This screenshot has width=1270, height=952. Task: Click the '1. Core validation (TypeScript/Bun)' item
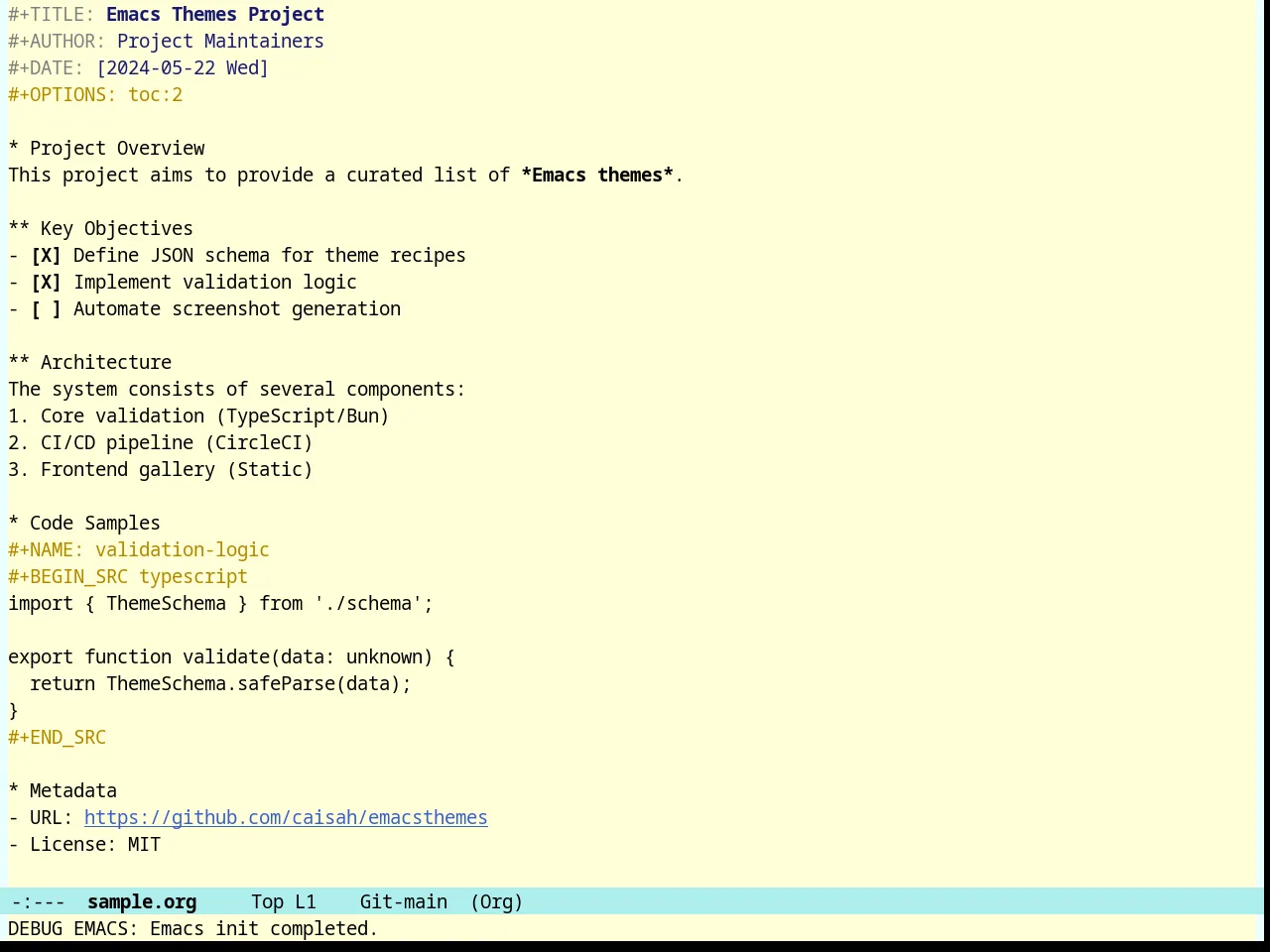coord(198,416)
